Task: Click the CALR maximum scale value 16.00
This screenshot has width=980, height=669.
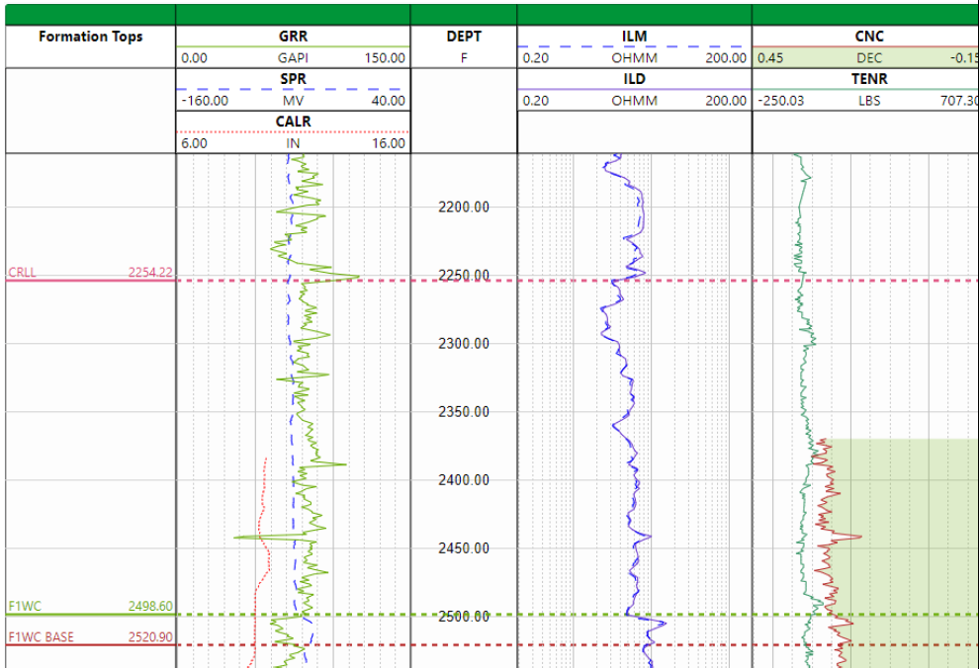Action: 388,144
